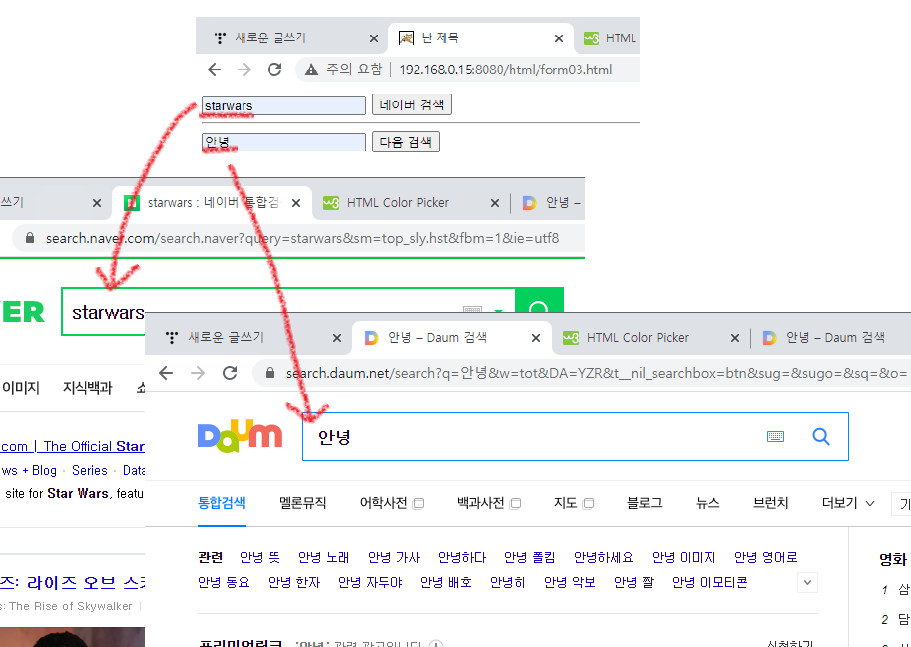Viewport: 911px width, 647px height.
Task: Open 지도 new-window icon
Action: point(588,504)
